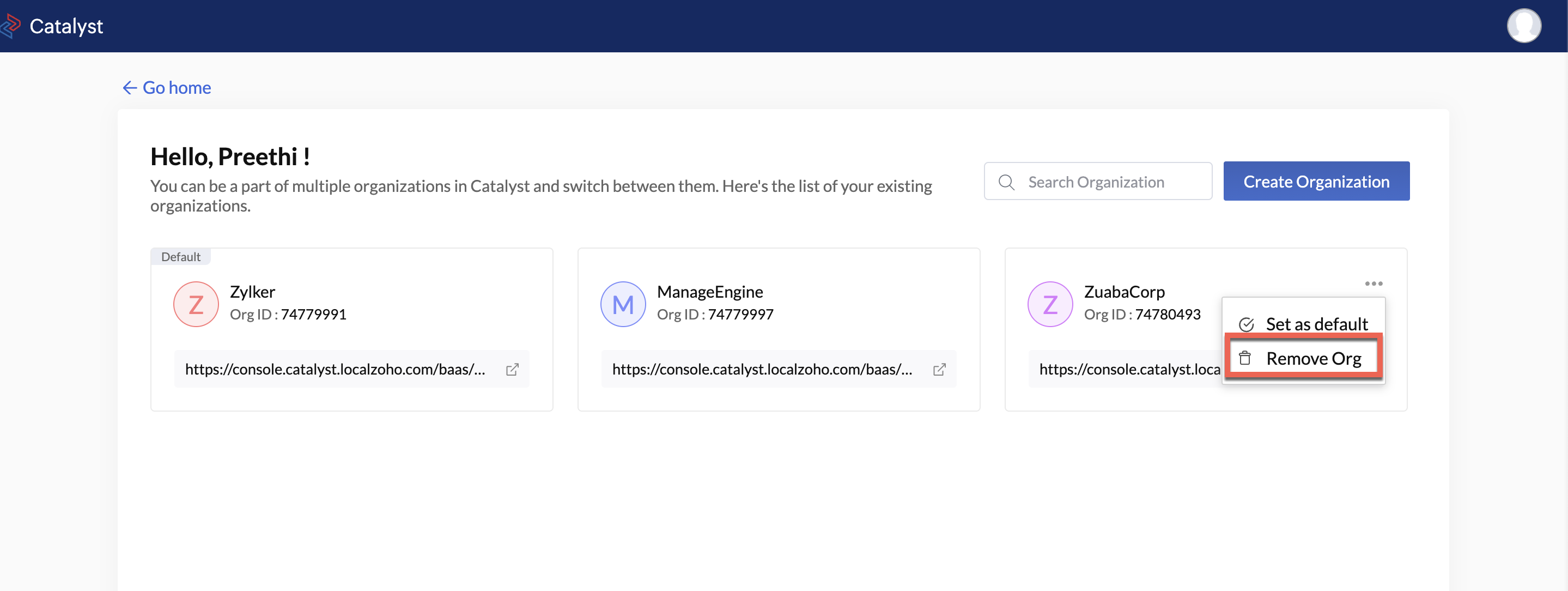Open the ManageEngine console URL
This screenshot has width=1568, height=591.
click(762, 369)
